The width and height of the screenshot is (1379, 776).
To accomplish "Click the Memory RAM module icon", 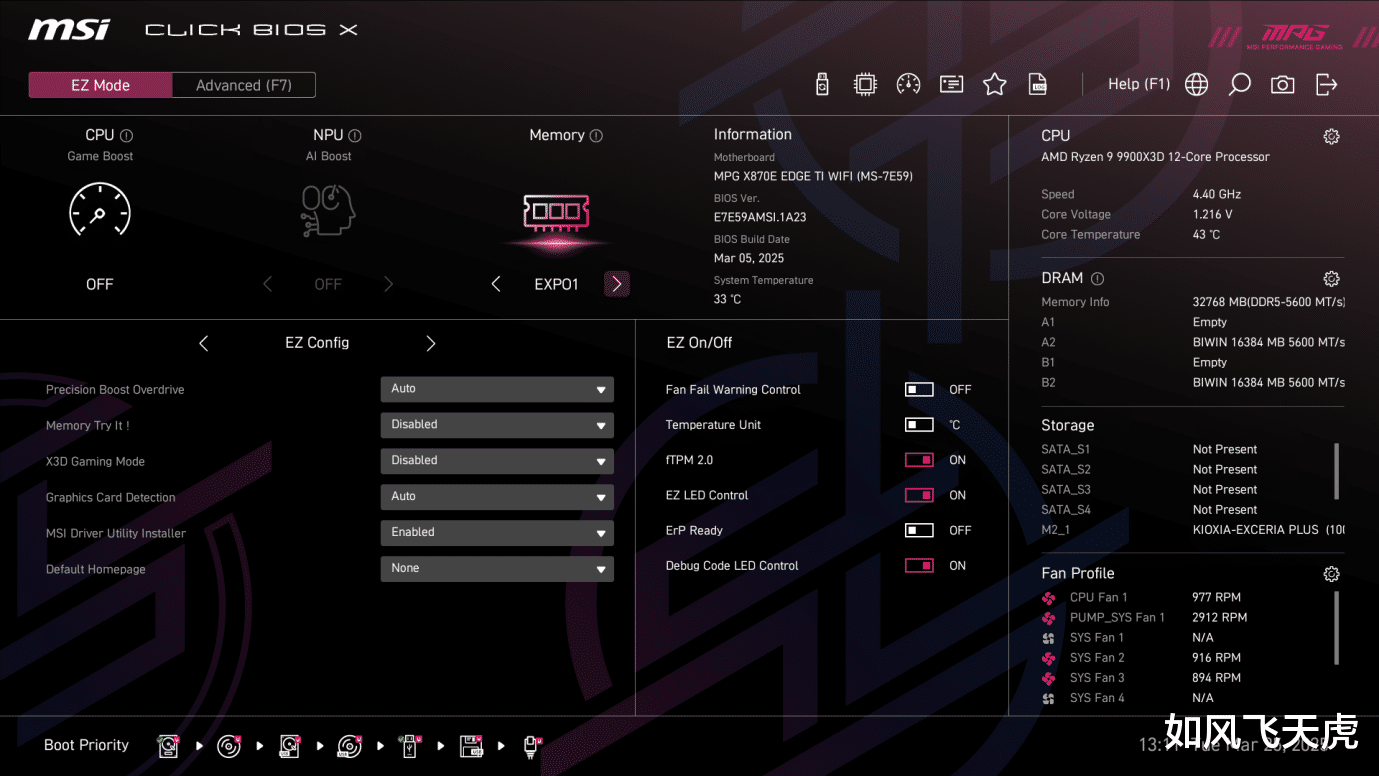I will pyautogui.click(x=556, y=211).
